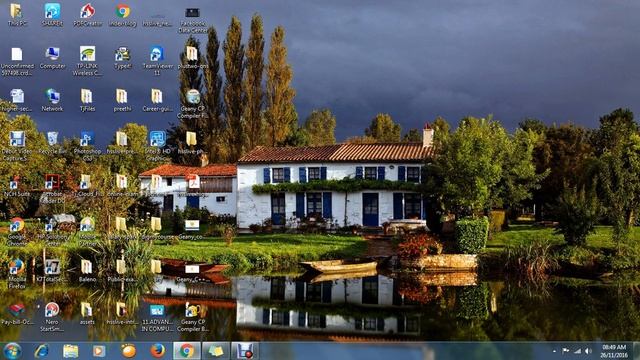Open the Baleno folder
Image resolution: width=640 pixels, height=360 pixels.
(87, 271)
